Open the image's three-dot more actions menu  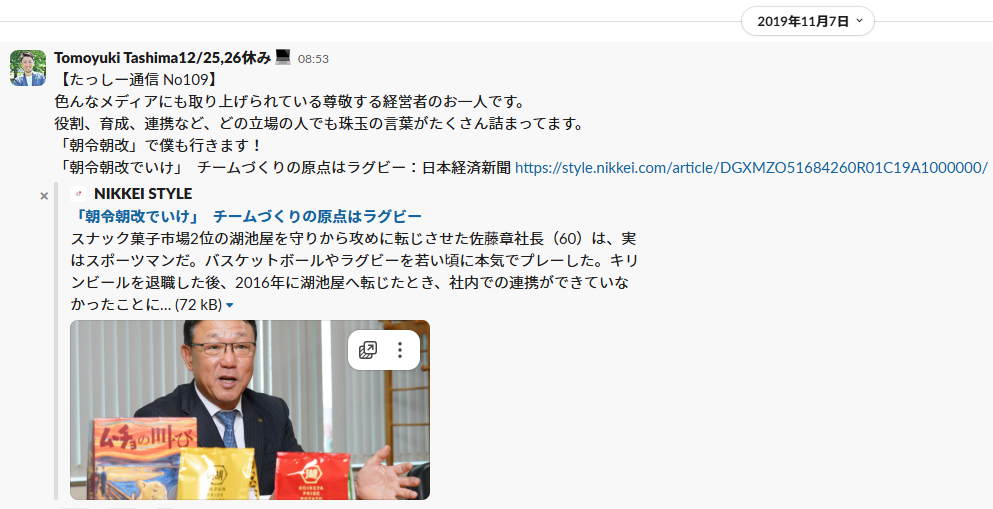[400, 350]
